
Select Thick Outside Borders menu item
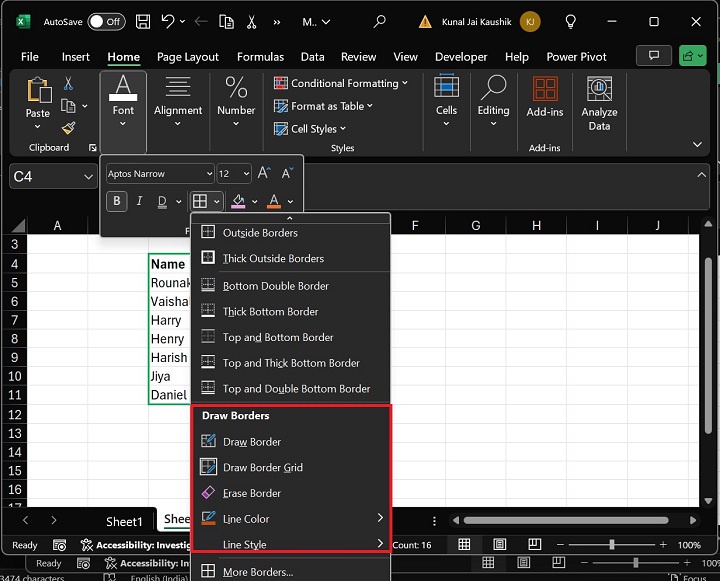[273, 258]
